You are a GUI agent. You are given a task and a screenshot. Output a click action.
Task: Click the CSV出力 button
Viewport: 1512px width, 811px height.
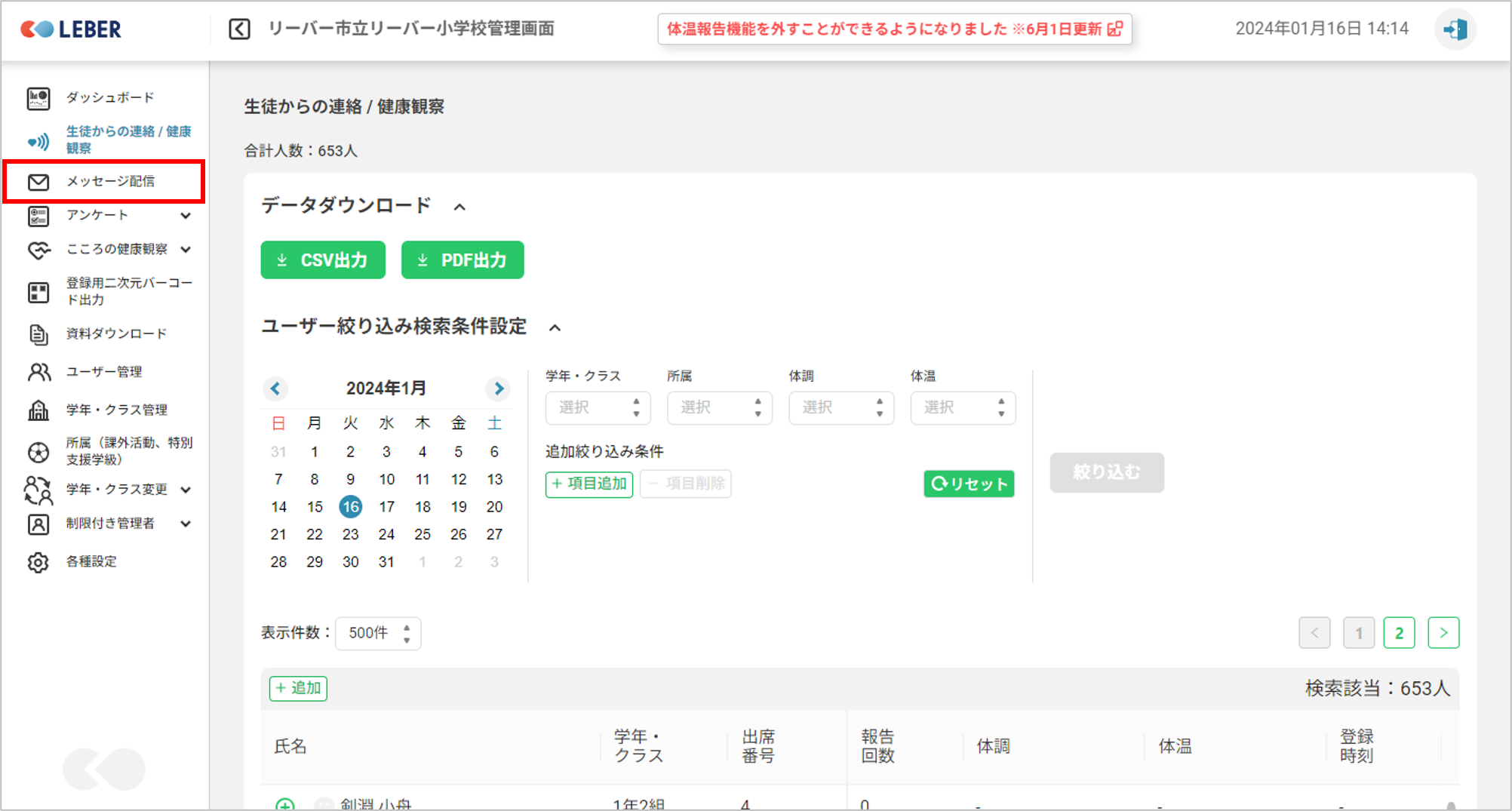[323, 260]
